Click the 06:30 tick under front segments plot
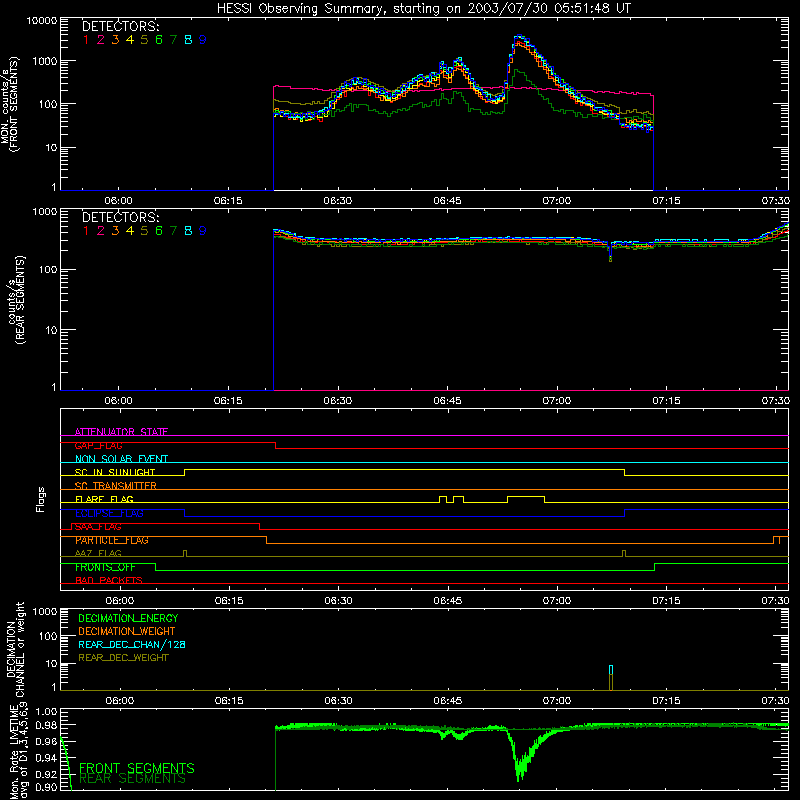 click(337, 201)
